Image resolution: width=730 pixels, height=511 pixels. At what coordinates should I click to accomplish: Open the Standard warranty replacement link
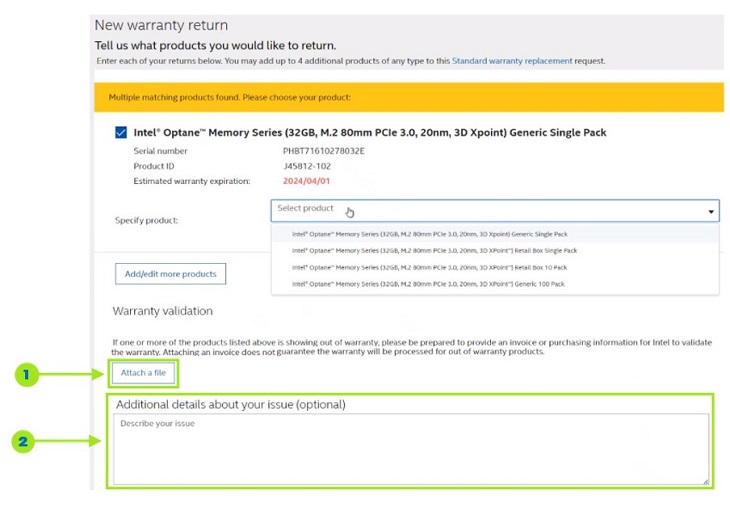pos(512,61)
